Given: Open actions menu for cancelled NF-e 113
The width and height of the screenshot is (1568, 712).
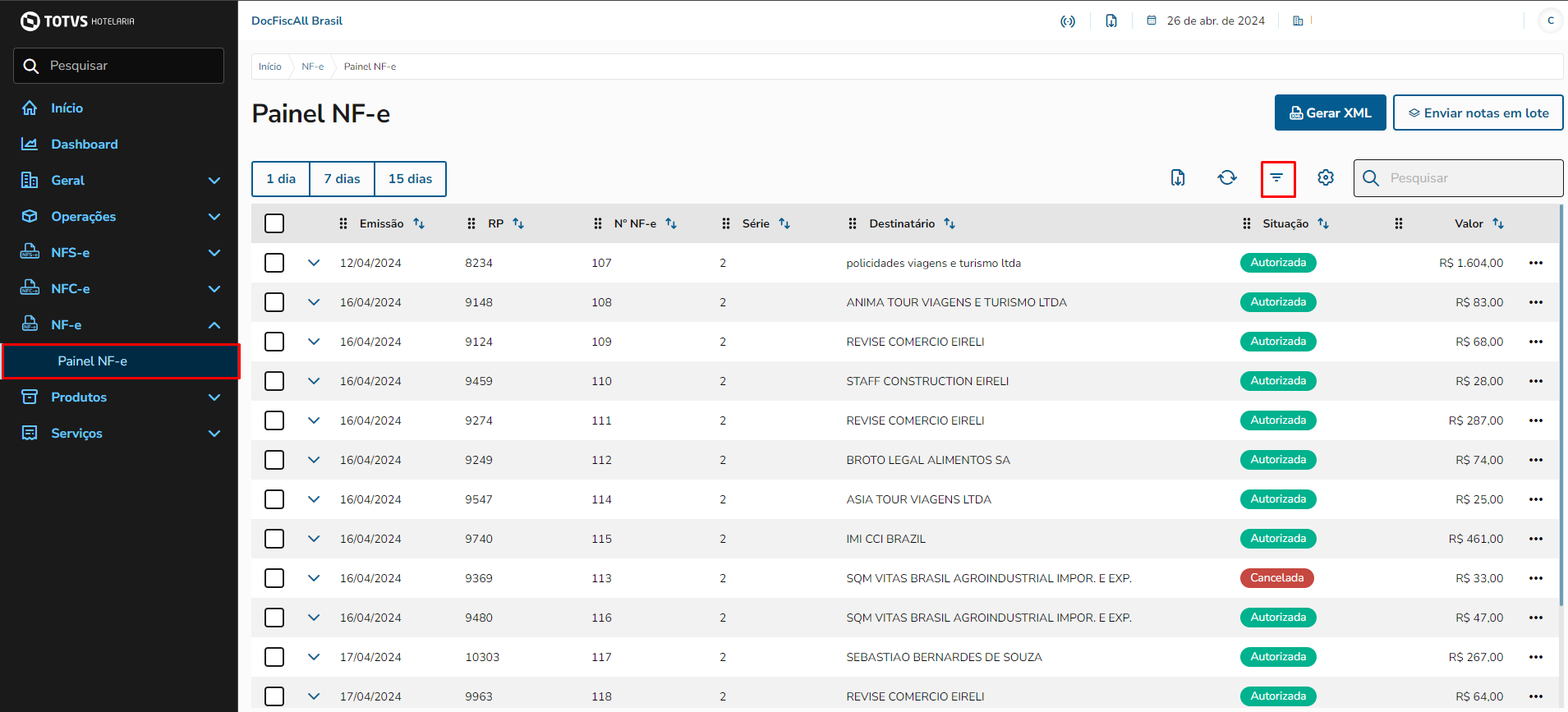Looking at the screenshot, I should (1536, 579).
